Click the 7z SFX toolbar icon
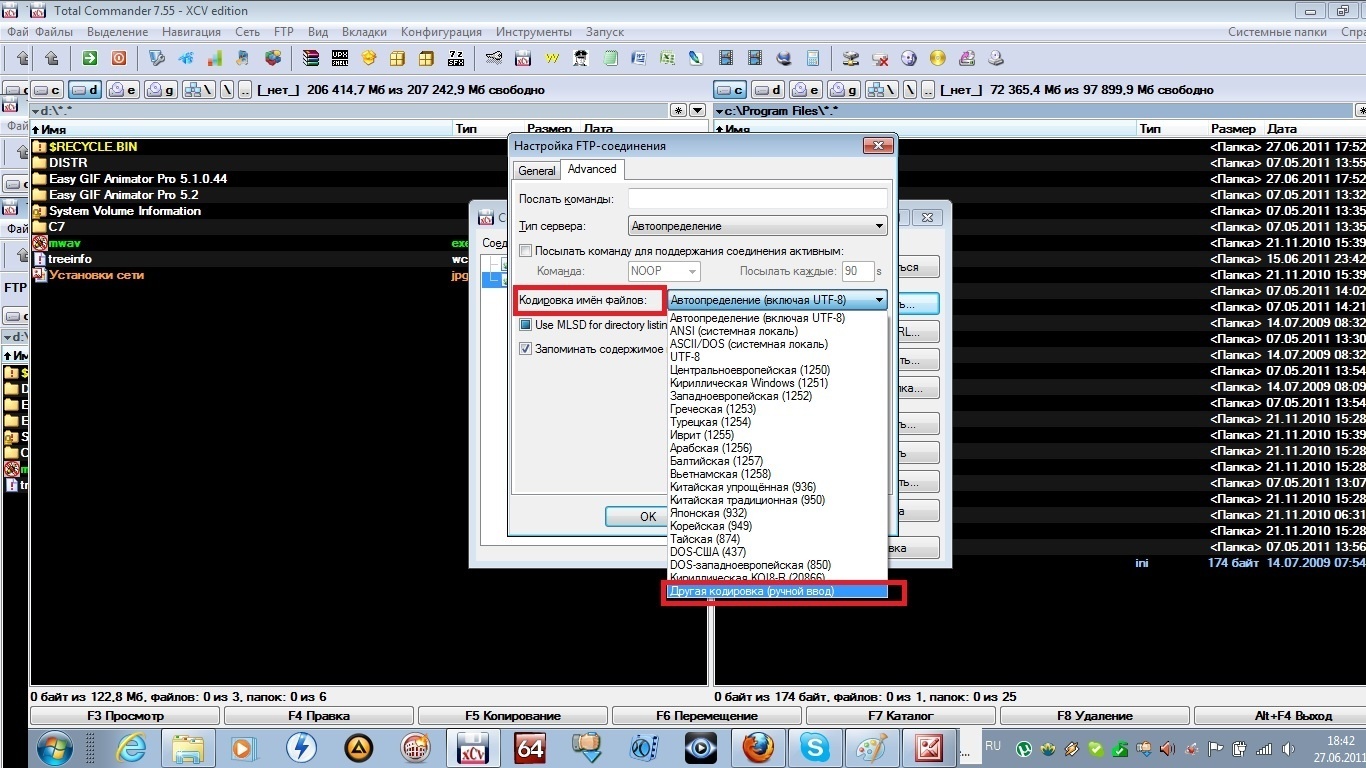Screen dimensions: 1366x768 tap(456, 58)
